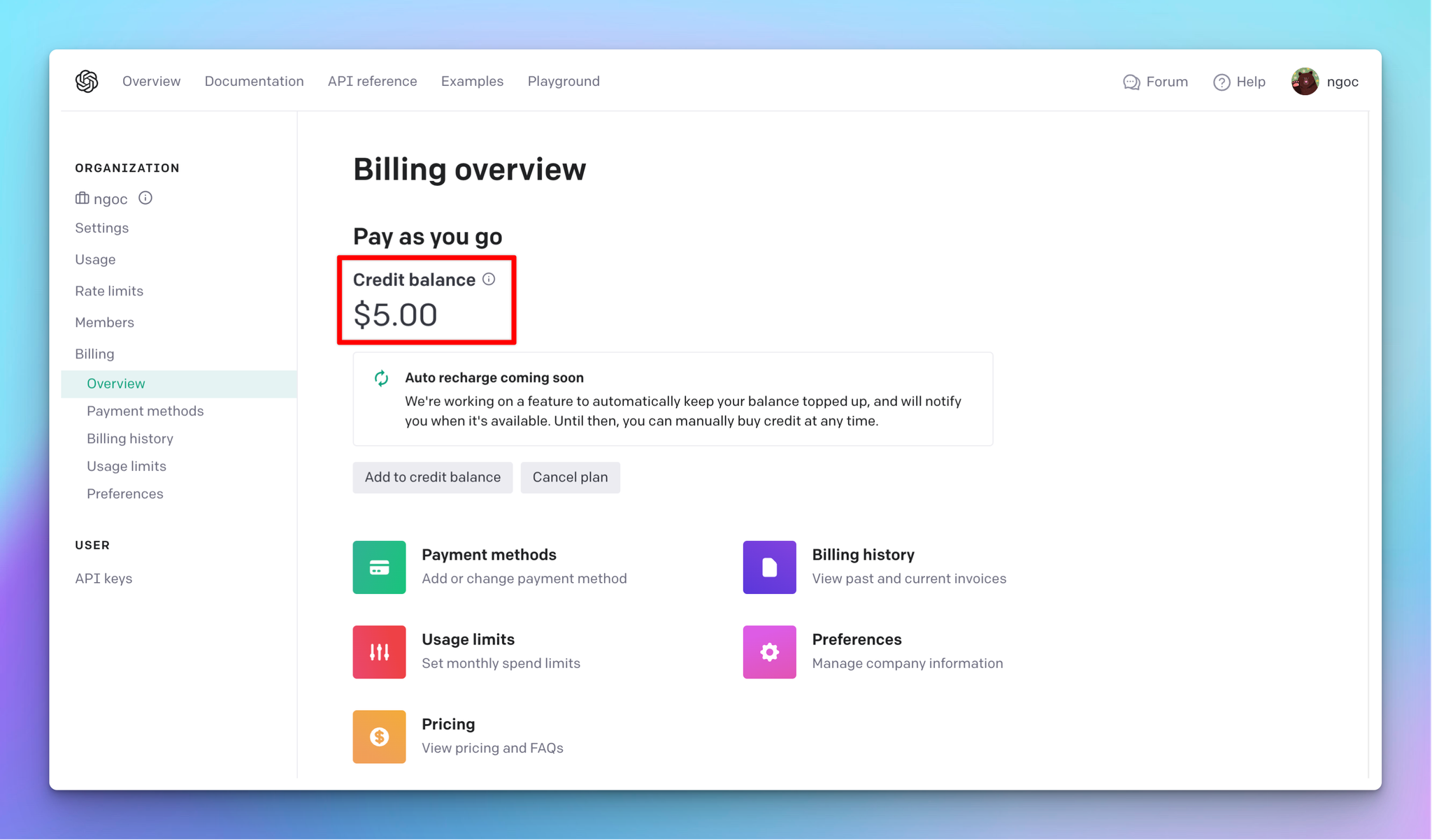Viewport: 1432px width, 840px height.
Task: Navigate to Rate limits in sidebar
Action: [x=109, y=291]
